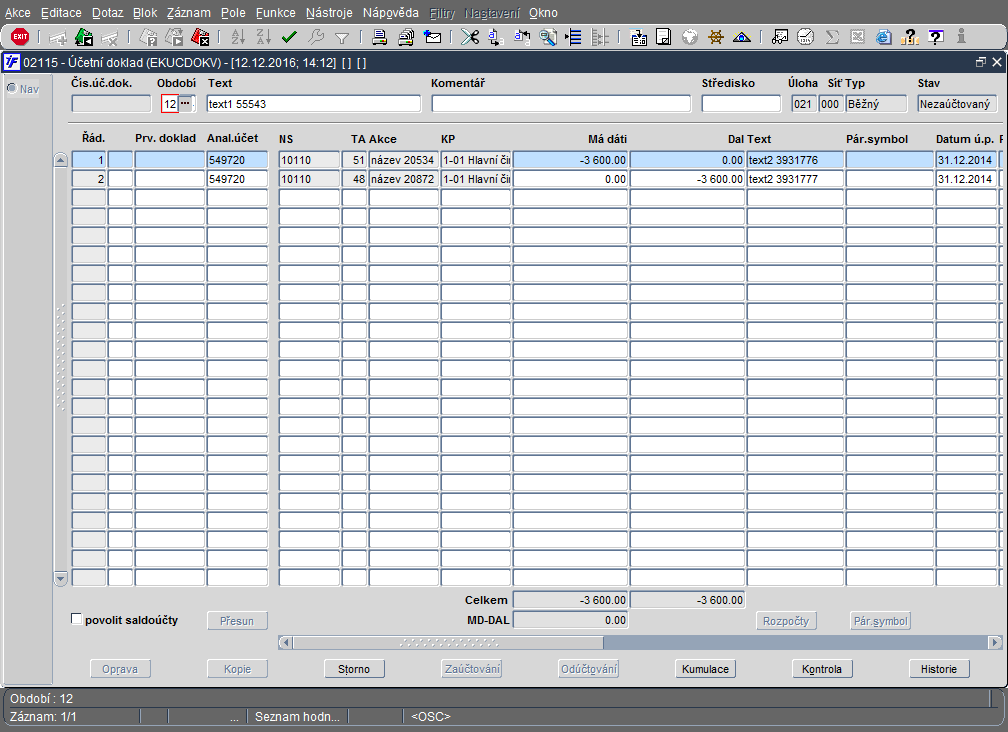Open the Období value list button

coord(185,103)
